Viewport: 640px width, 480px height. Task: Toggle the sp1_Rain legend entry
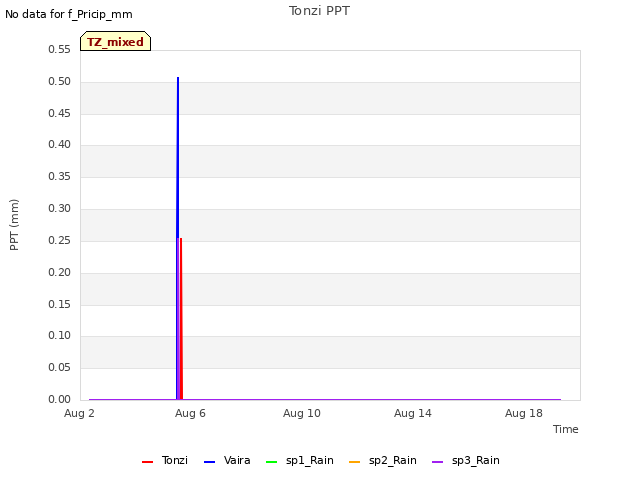[x=300, y=460]
